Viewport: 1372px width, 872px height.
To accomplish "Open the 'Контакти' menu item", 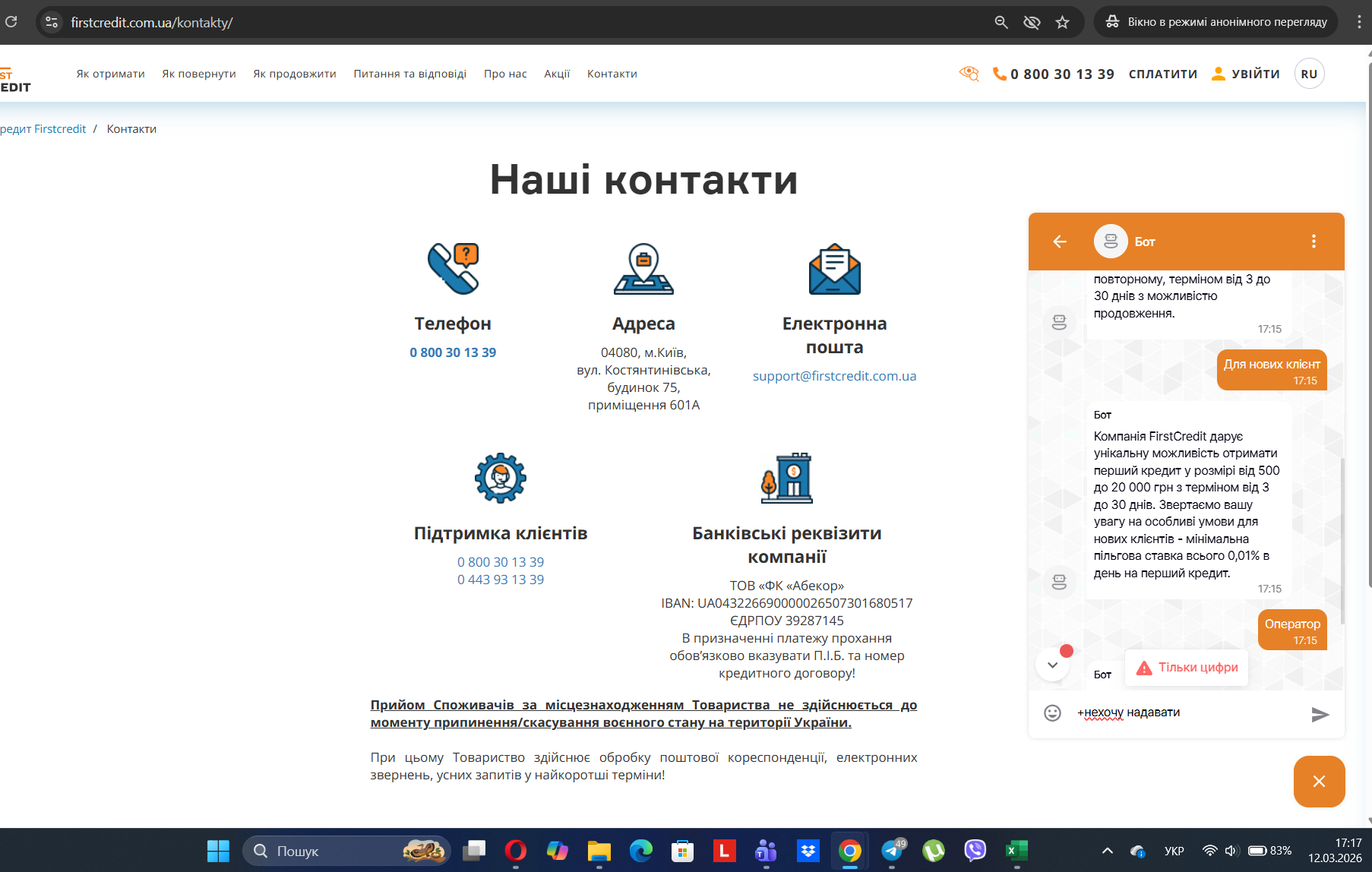I will [x=612, y=74].
